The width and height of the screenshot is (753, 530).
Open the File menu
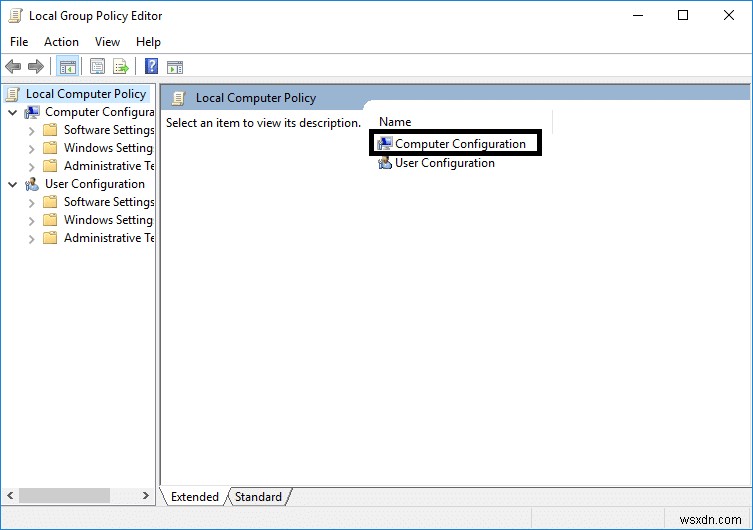pos(19,42)
